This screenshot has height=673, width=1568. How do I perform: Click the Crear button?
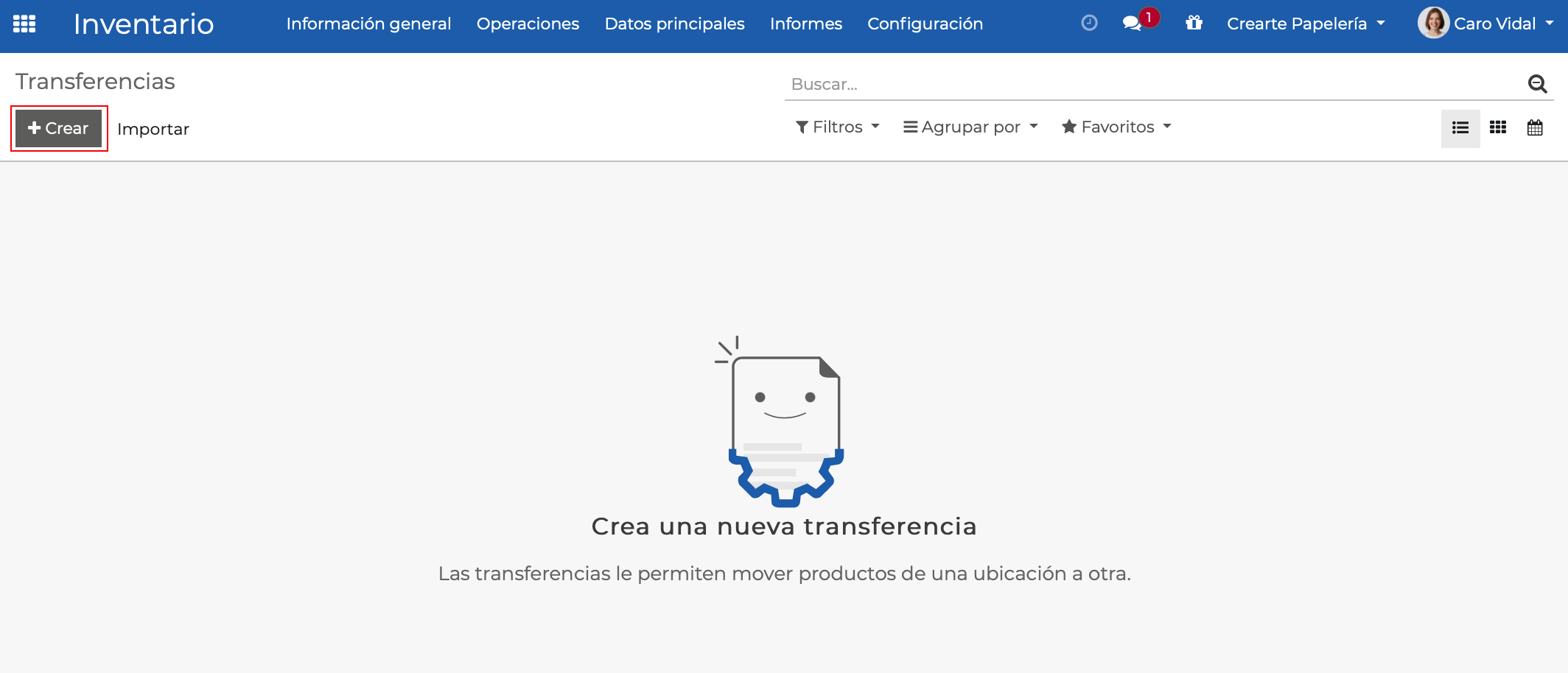(58, 127)
